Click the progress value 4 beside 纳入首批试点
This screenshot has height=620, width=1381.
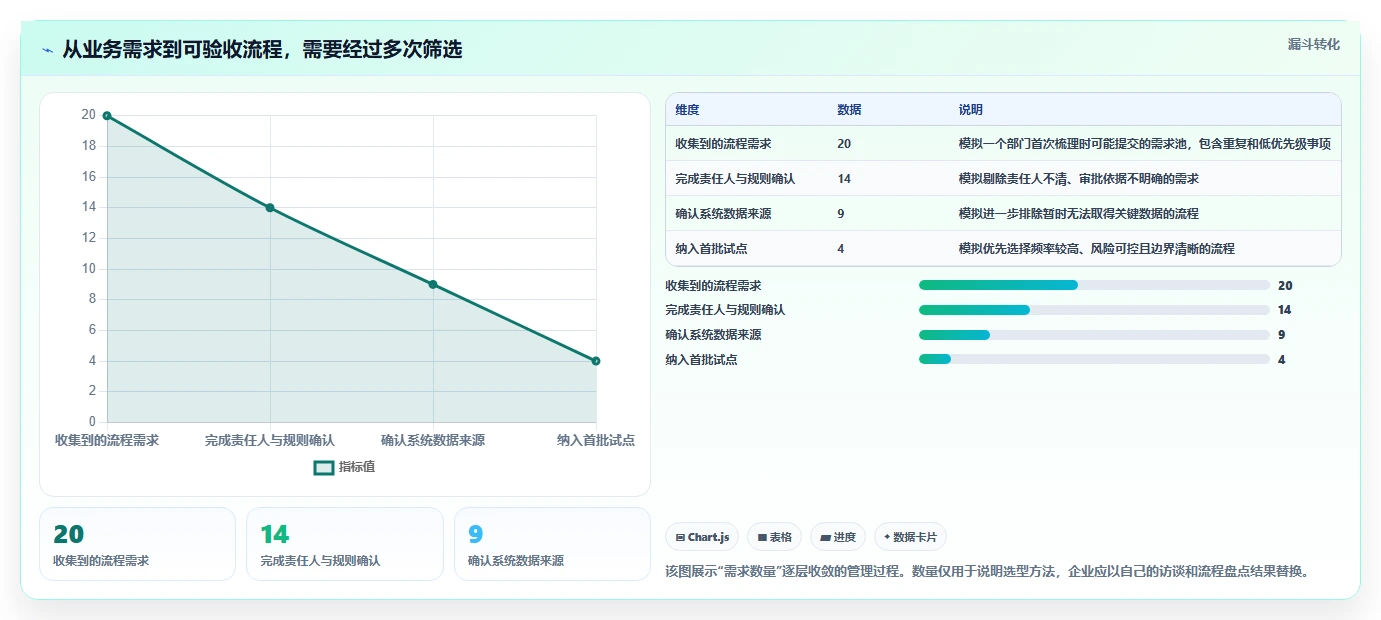tap(1282, 359)
